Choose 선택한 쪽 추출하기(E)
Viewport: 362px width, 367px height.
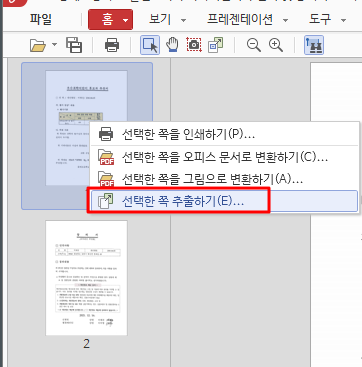click(225, 201)
